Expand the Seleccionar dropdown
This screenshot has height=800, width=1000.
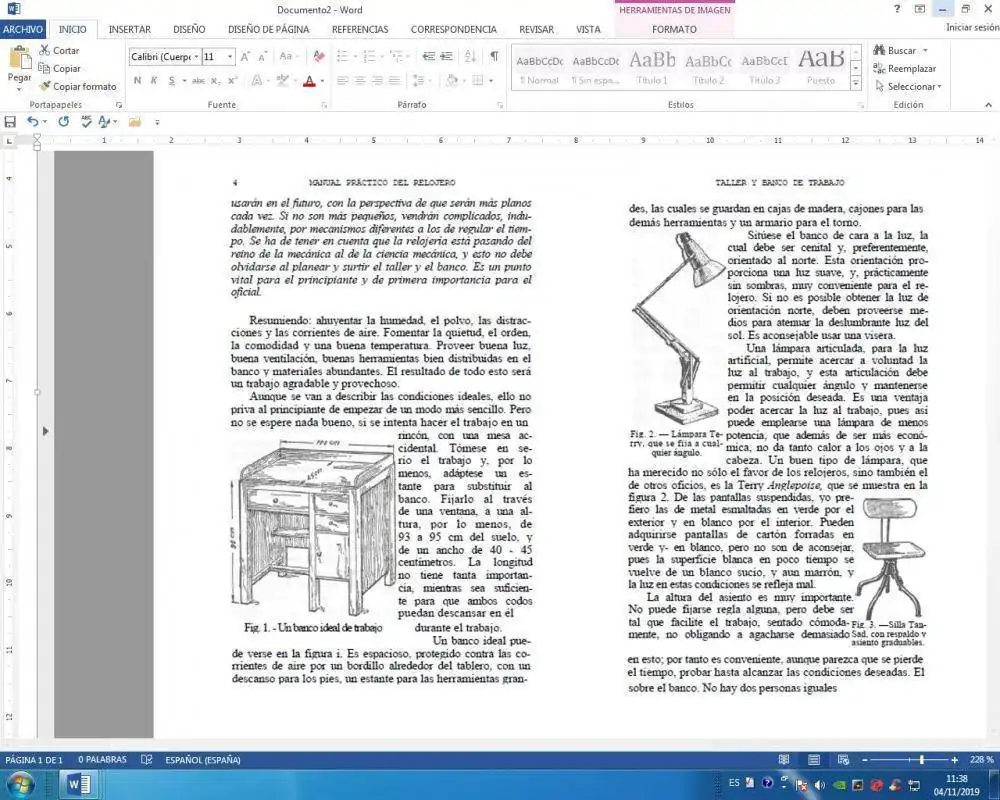[939, 87]
